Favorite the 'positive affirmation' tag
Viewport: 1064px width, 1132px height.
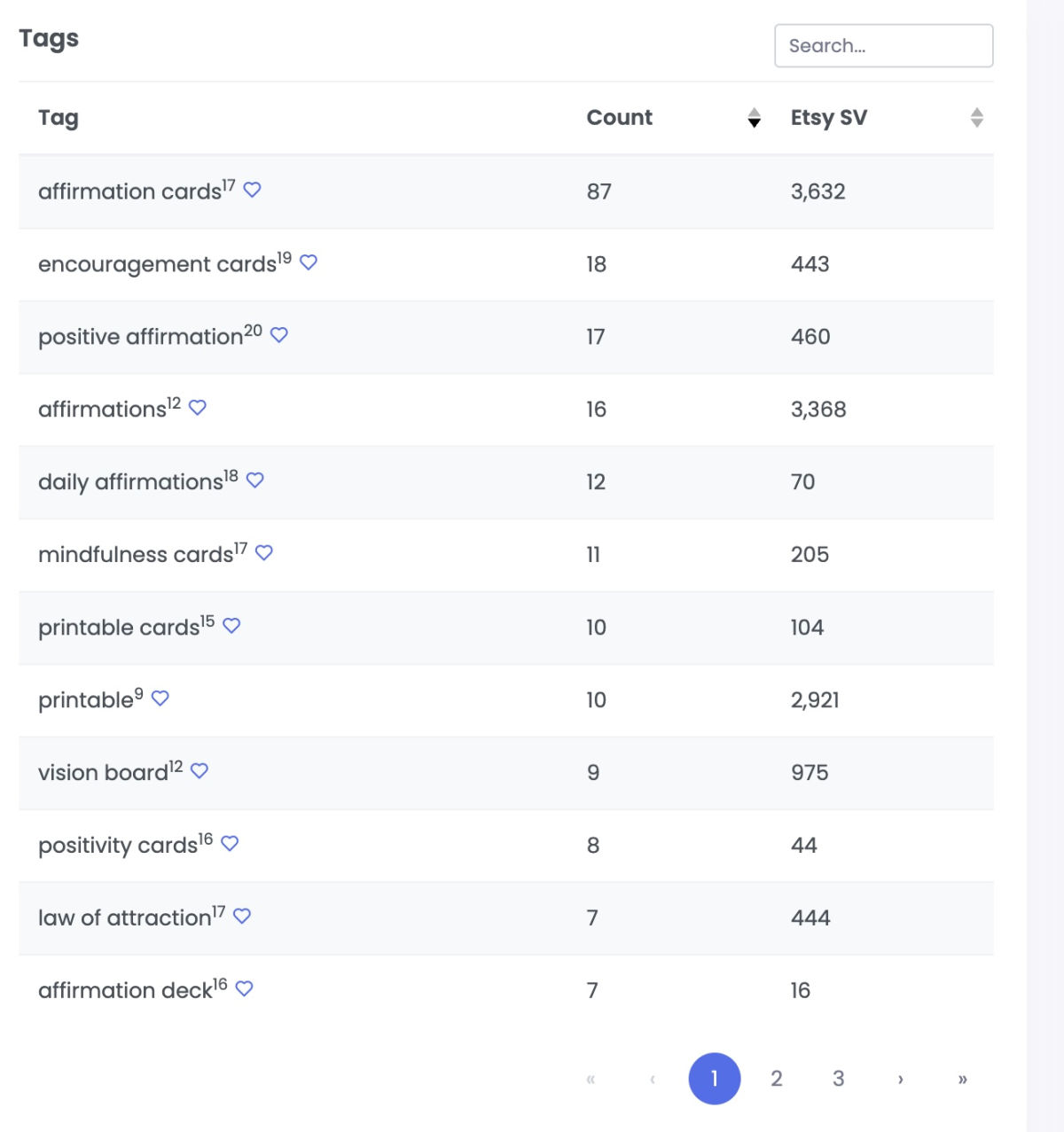[x=279, y=335]
